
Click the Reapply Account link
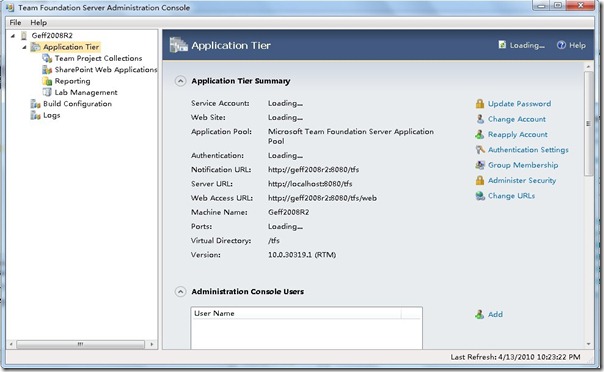517,134
